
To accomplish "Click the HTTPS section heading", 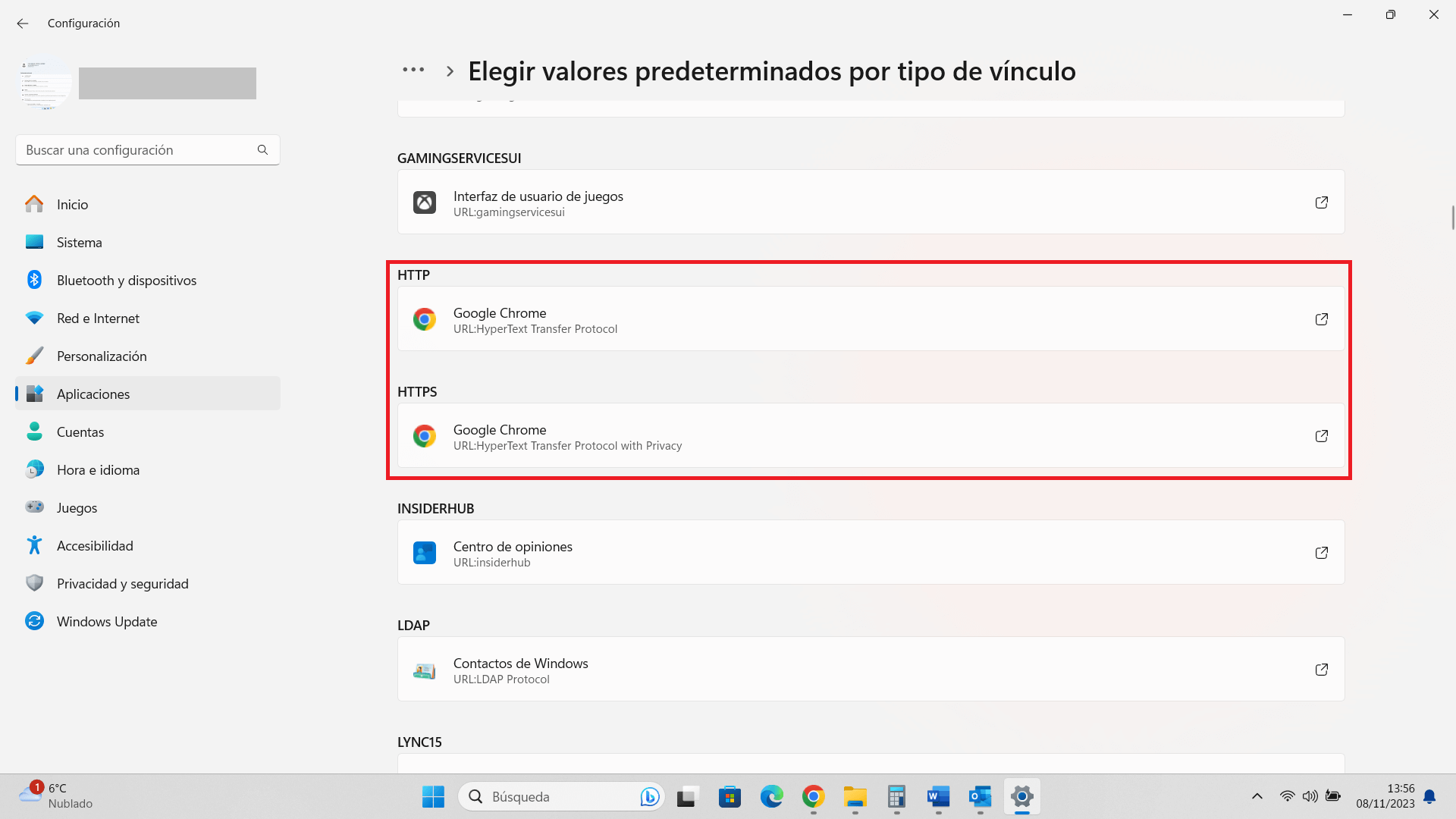I will tap(417, 391).
